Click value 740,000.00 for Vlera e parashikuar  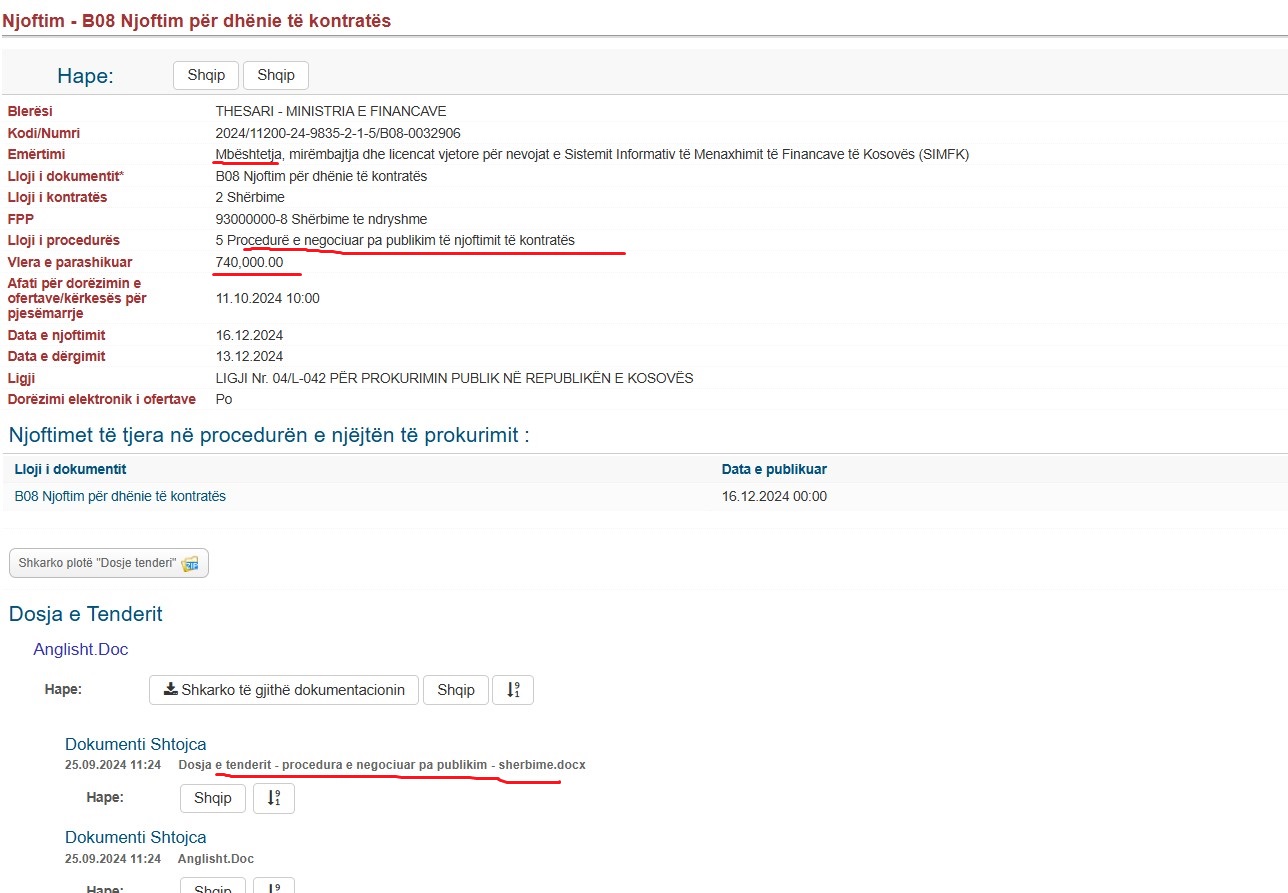coord(250,262)
